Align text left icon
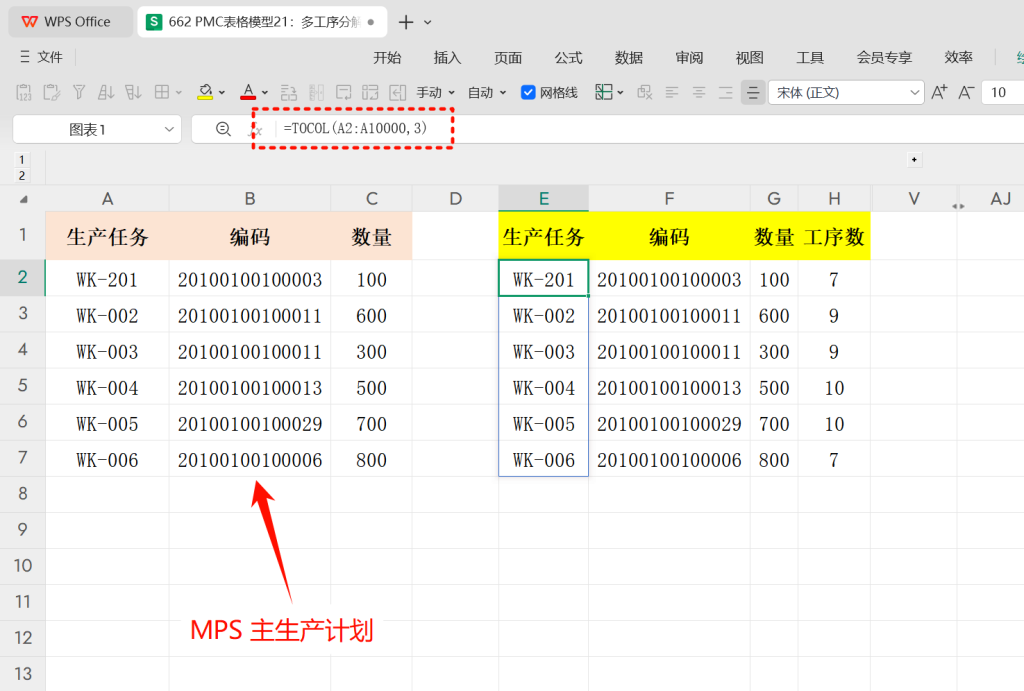The width and height of the screenshot is (1024, 691). click(672, 93)
